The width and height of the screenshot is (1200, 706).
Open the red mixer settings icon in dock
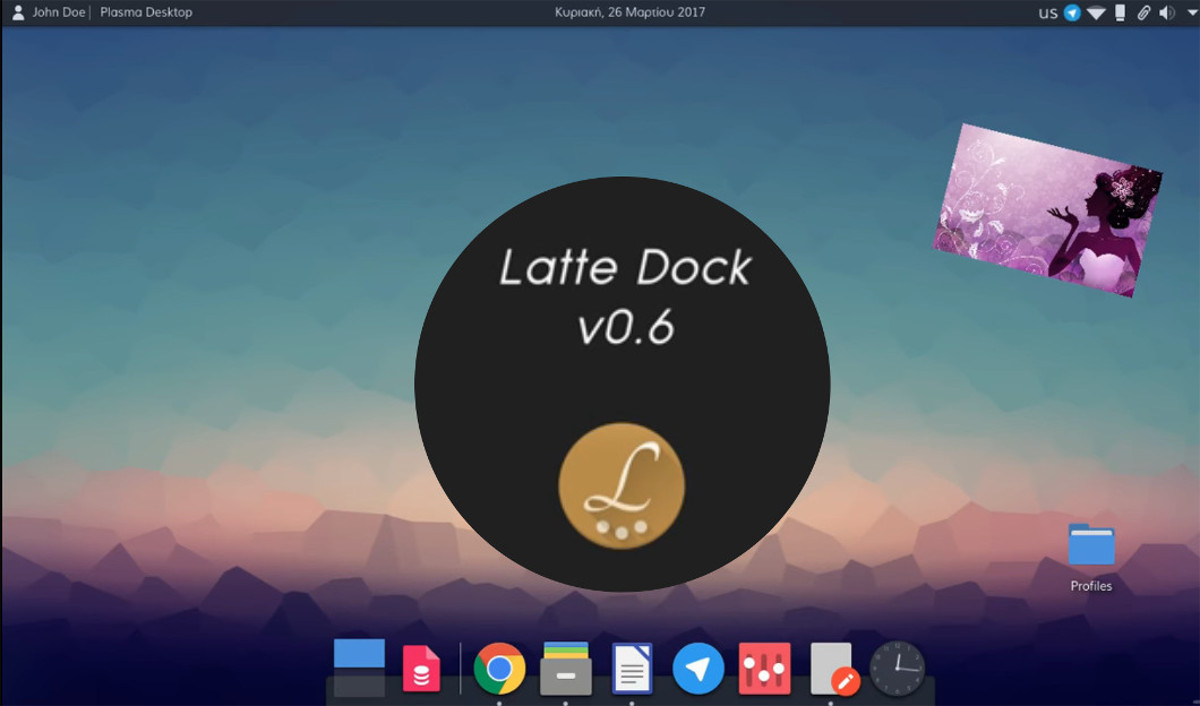(x=764, y=669)
